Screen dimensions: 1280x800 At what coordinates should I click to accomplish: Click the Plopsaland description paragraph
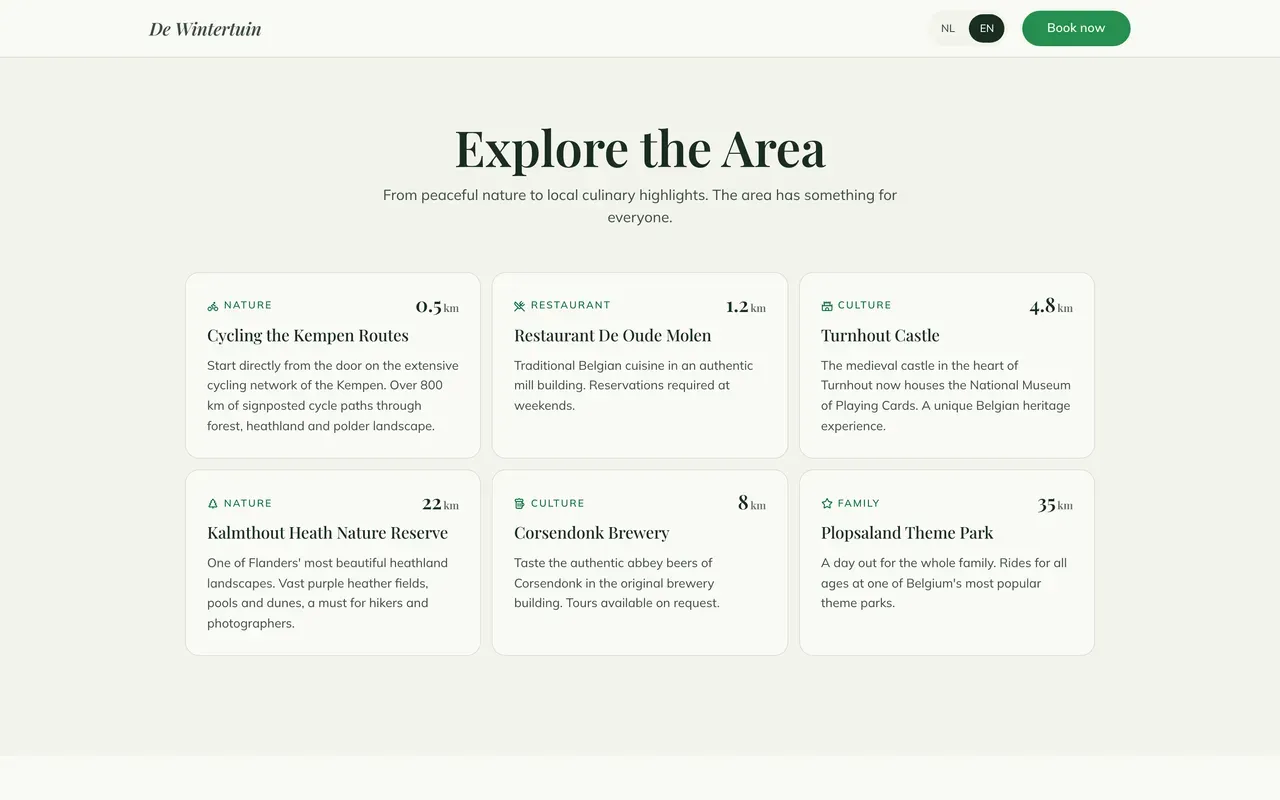coord(944,583)
